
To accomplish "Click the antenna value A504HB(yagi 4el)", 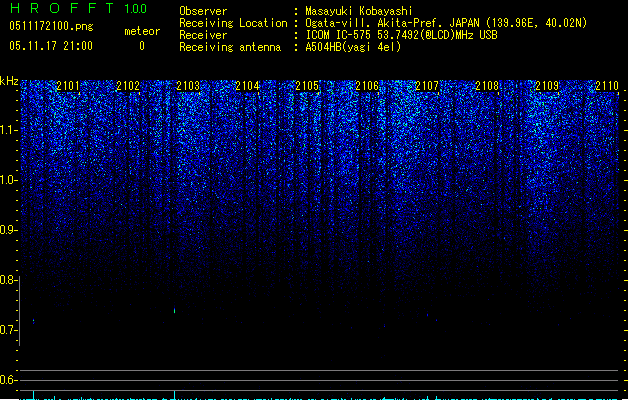I will pyautogui.click(x=353, y=47).
